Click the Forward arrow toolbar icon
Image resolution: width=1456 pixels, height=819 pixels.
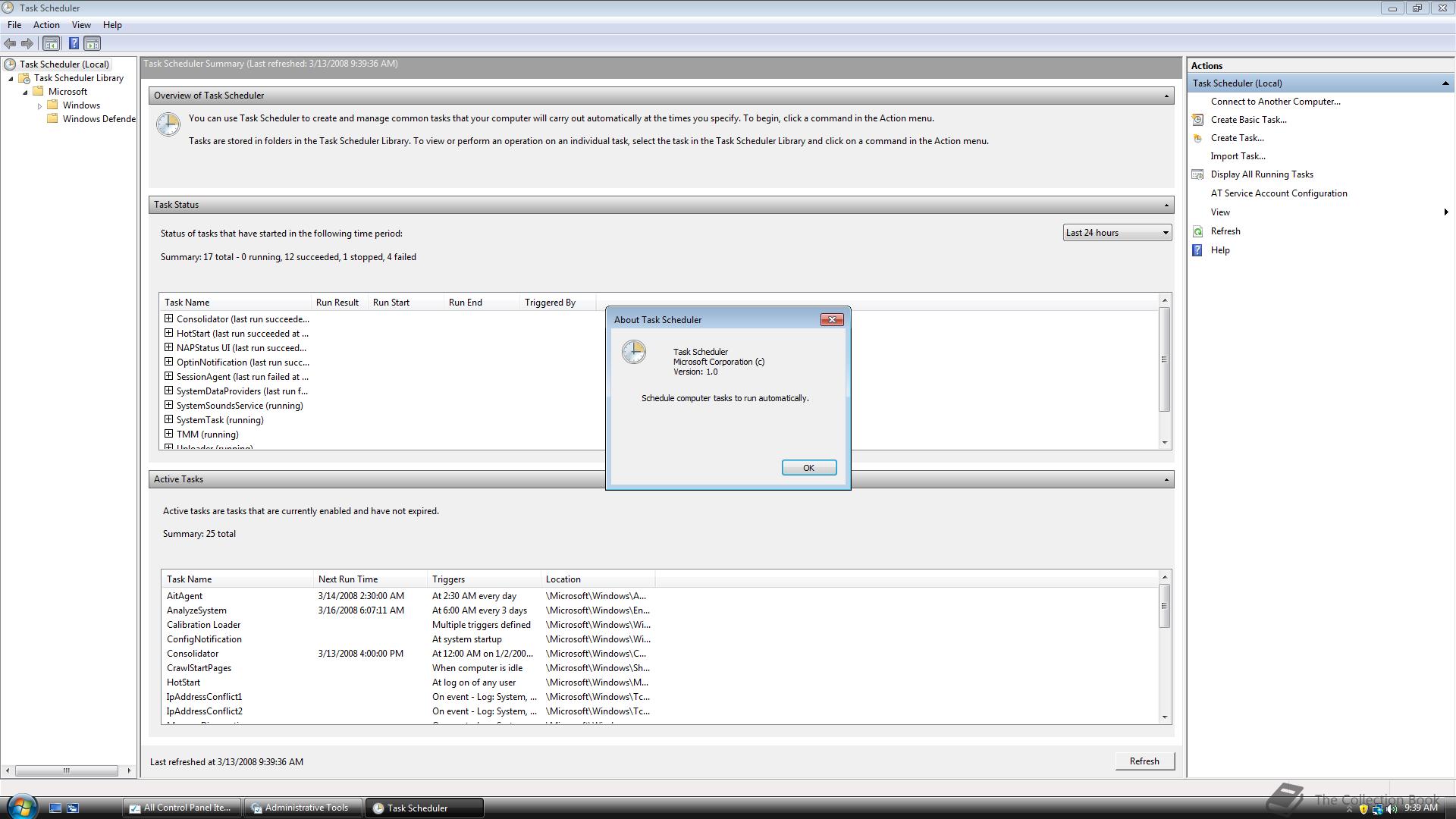click(x=27, y=44)
